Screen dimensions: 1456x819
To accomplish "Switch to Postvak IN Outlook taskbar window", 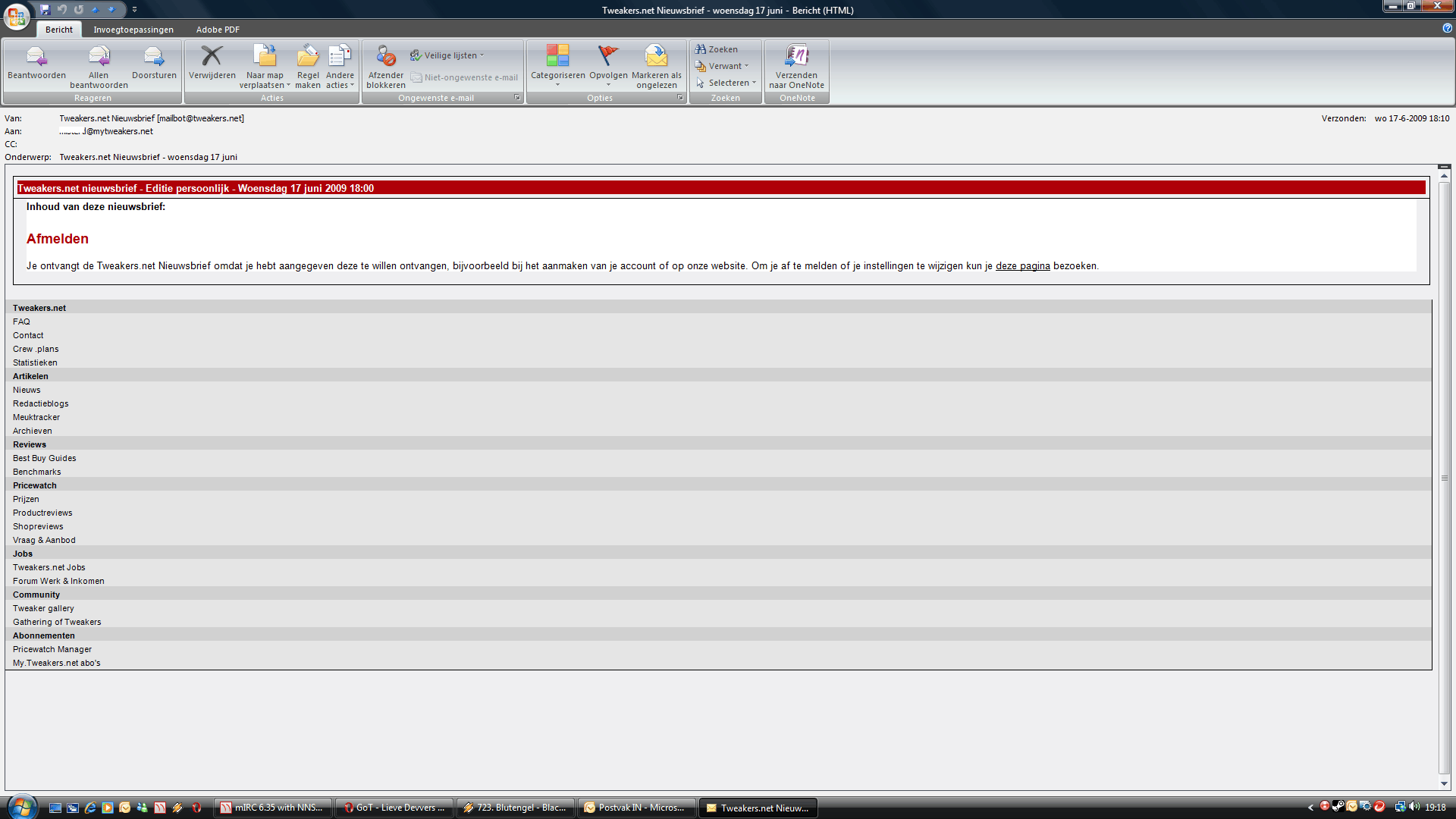I will (637, 808).
